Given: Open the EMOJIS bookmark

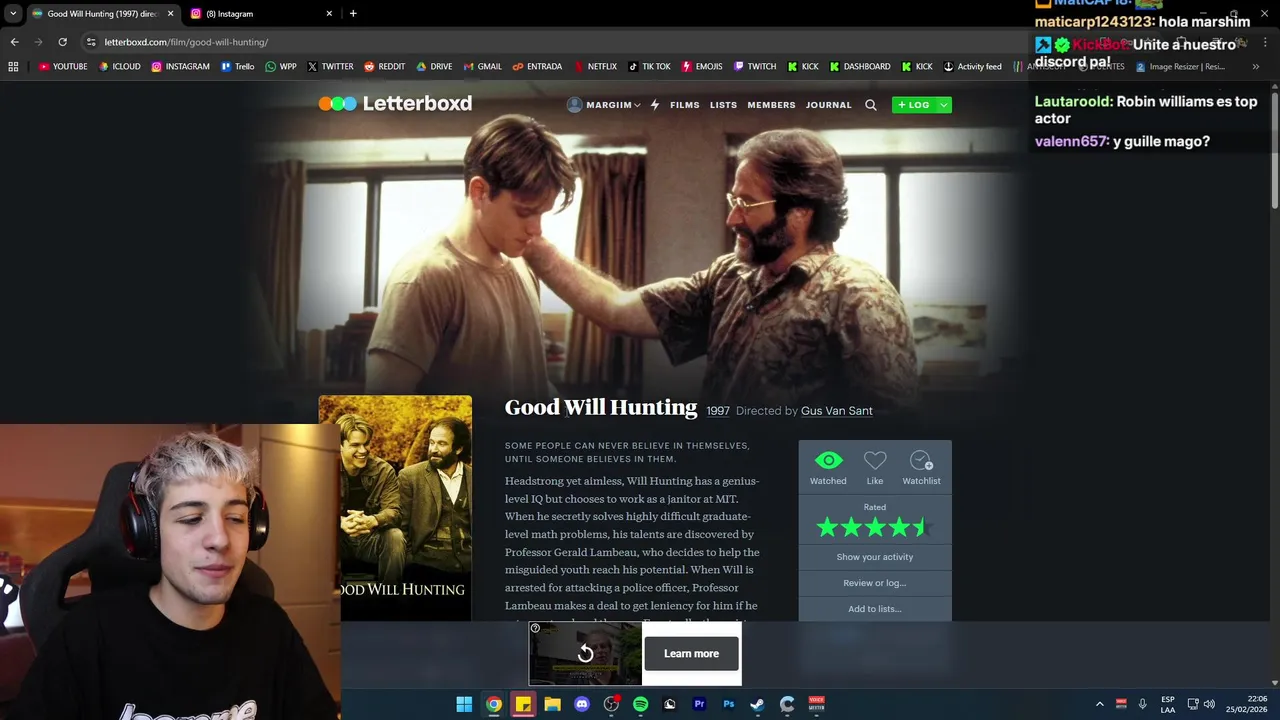Looking at the screenshot, I should coord(701,67).
